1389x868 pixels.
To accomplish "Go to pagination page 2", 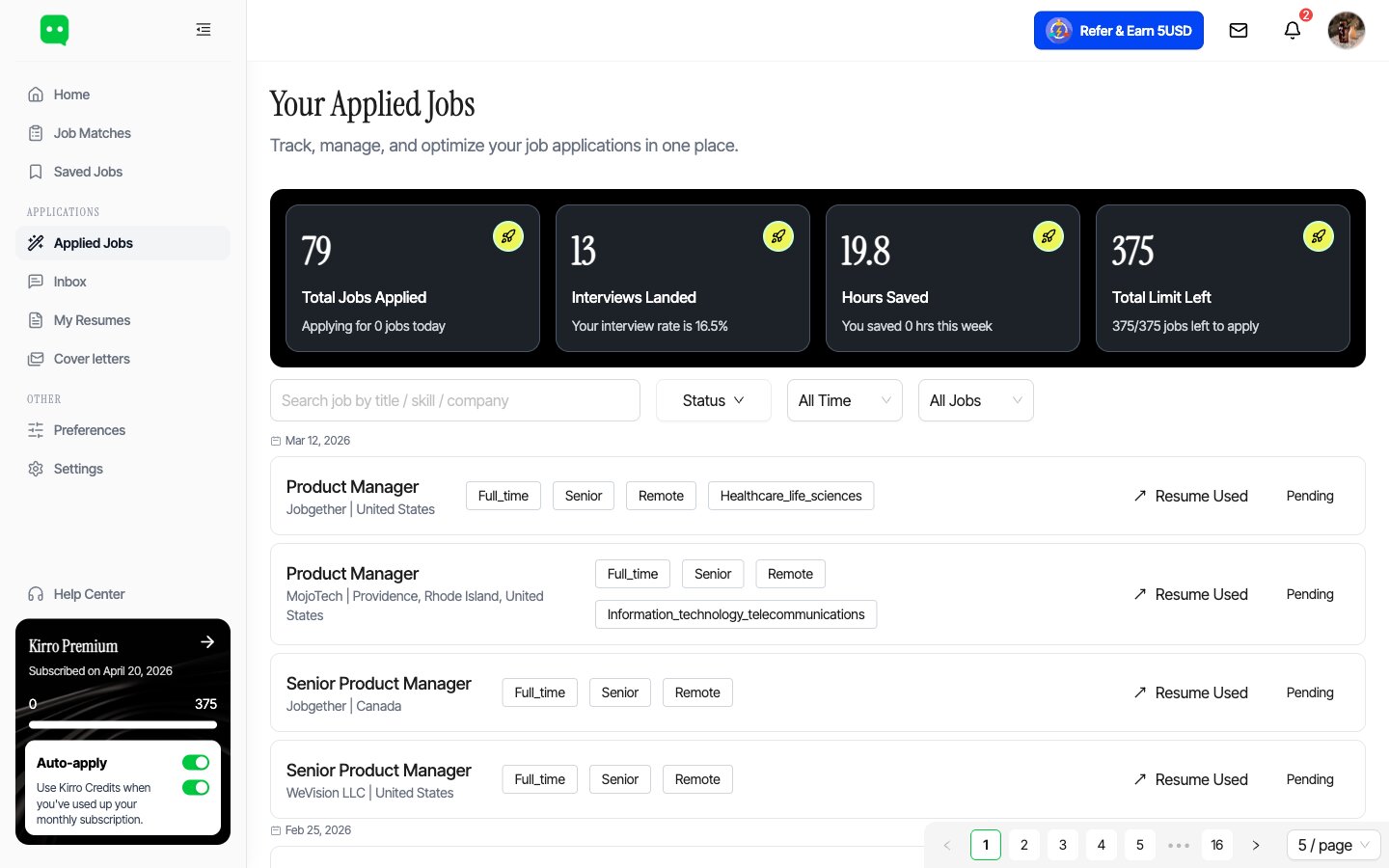I will [x=1024, y=845].
